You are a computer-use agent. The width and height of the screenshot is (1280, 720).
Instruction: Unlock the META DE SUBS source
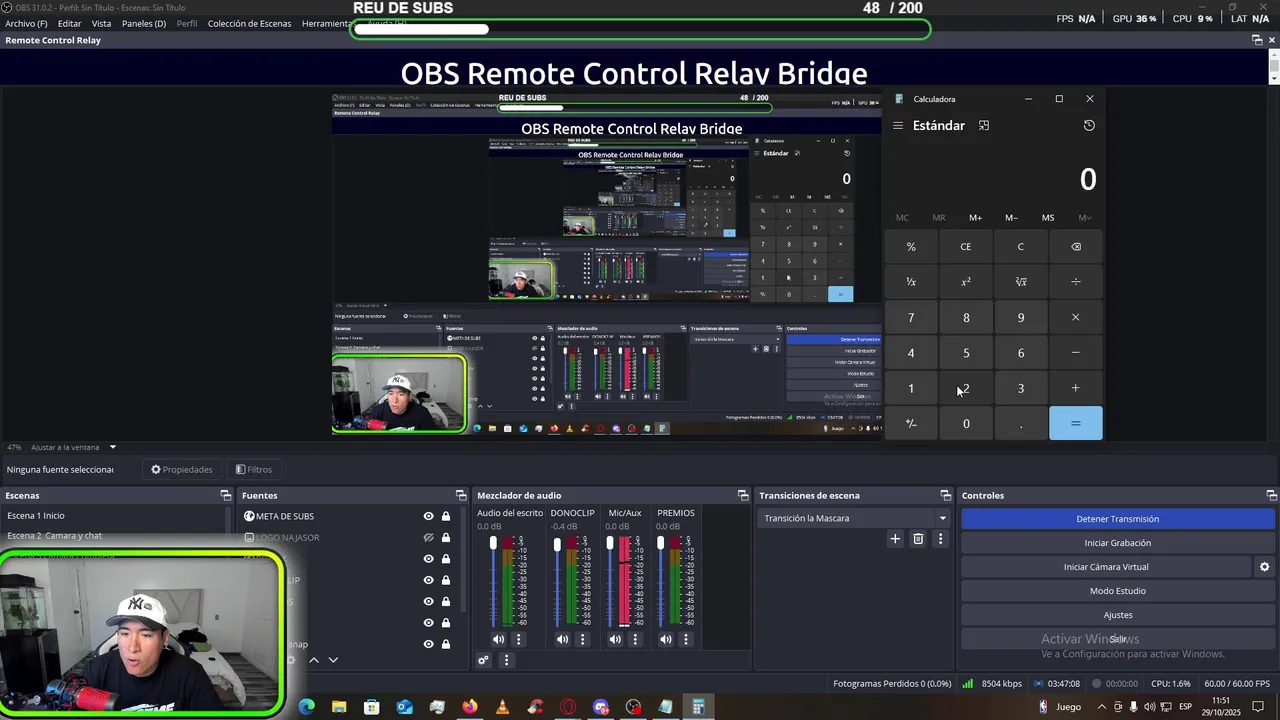click(446, 516)
